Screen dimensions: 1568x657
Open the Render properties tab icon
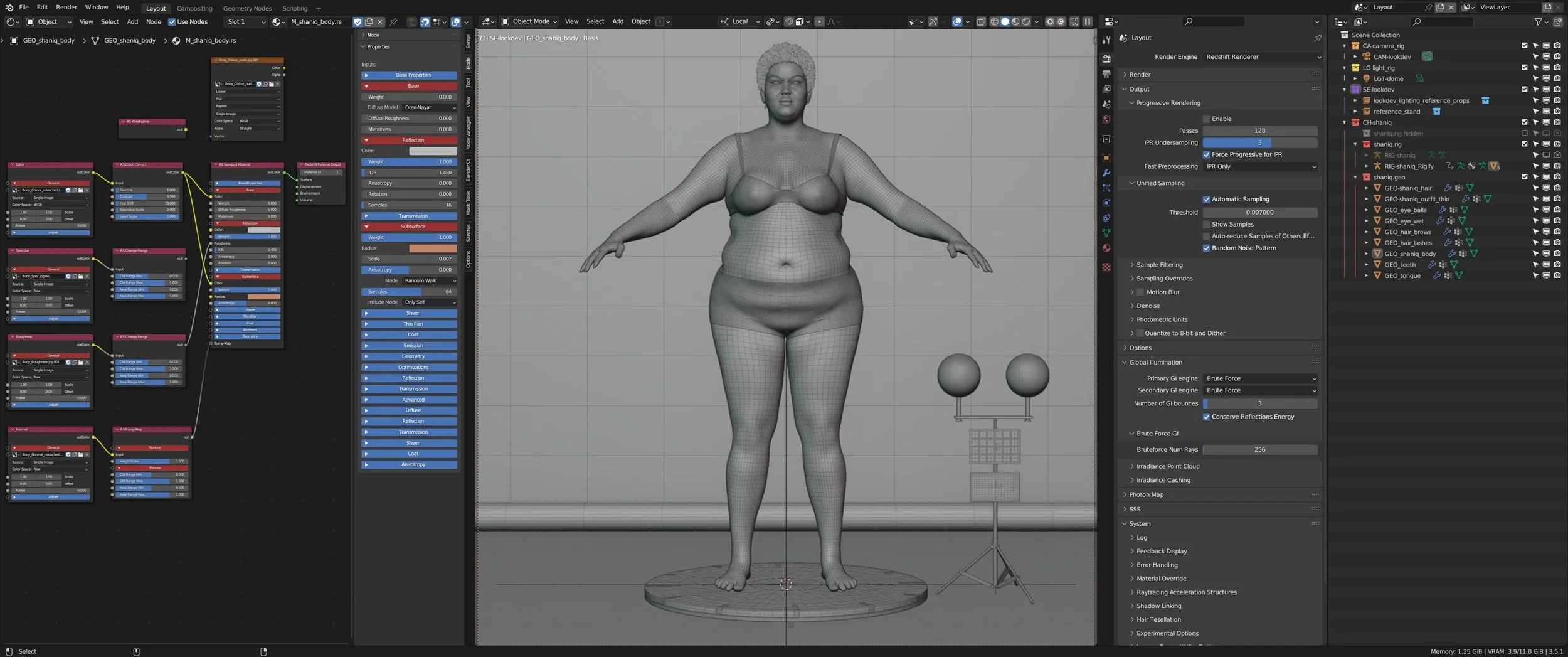click(1106, 58)
